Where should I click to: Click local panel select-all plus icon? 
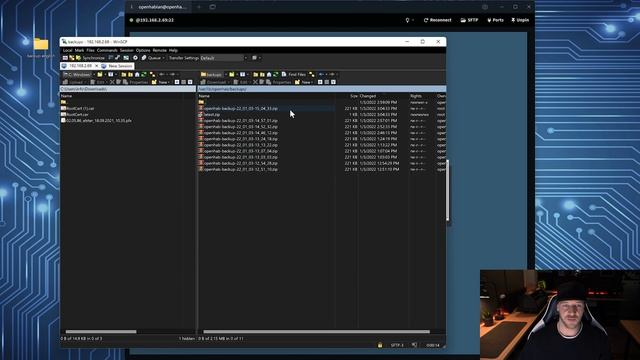177,82
